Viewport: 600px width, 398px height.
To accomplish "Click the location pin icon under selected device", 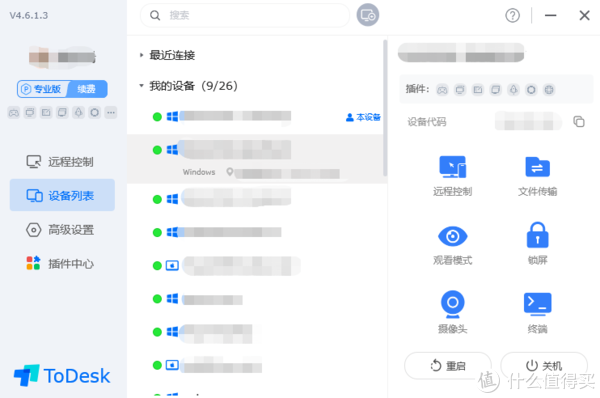I will click(x=230, y=172).
